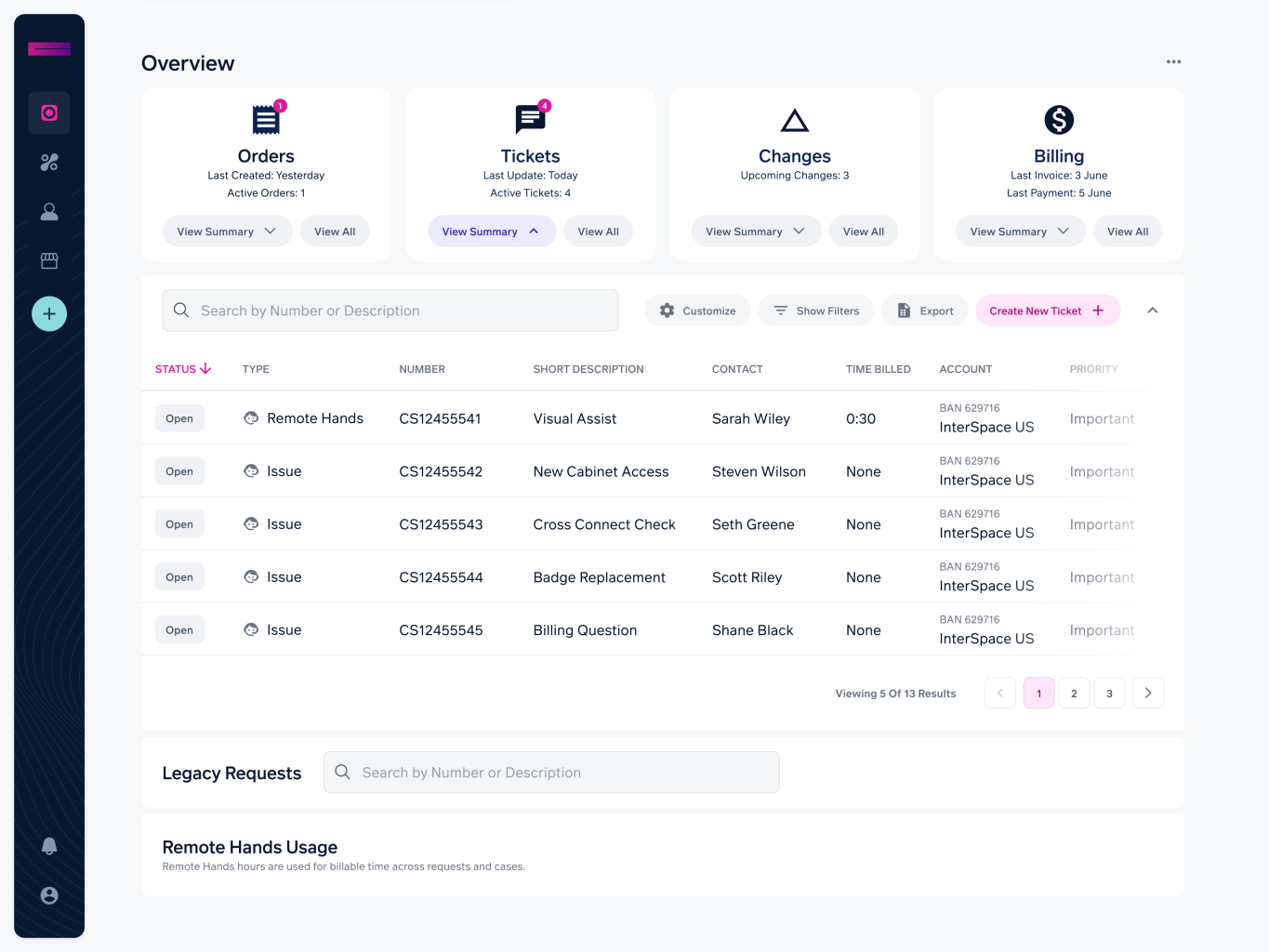Show Filters for tickets

816,311
